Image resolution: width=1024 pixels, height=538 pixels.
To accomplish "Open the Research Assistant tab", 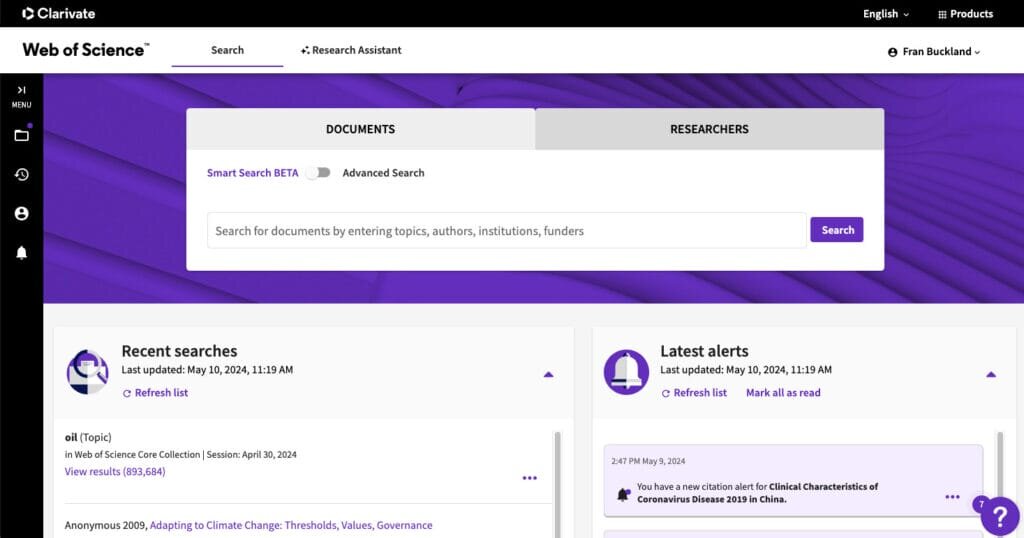I will tap(351, 50).
